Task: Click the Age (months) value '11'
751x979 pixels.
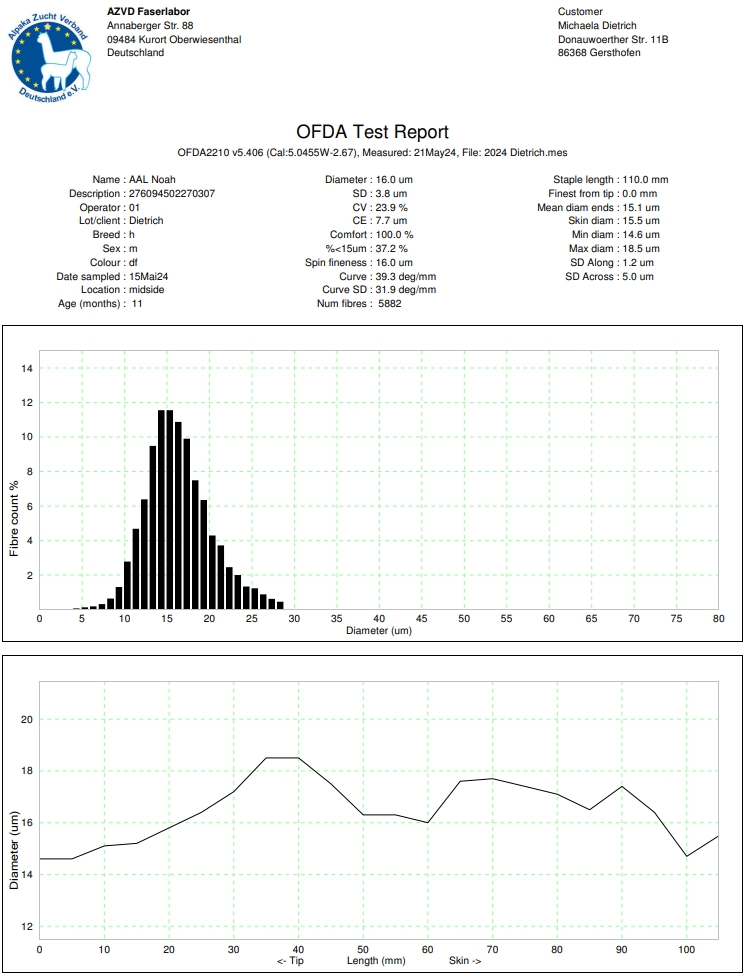Action: point(137,304)
